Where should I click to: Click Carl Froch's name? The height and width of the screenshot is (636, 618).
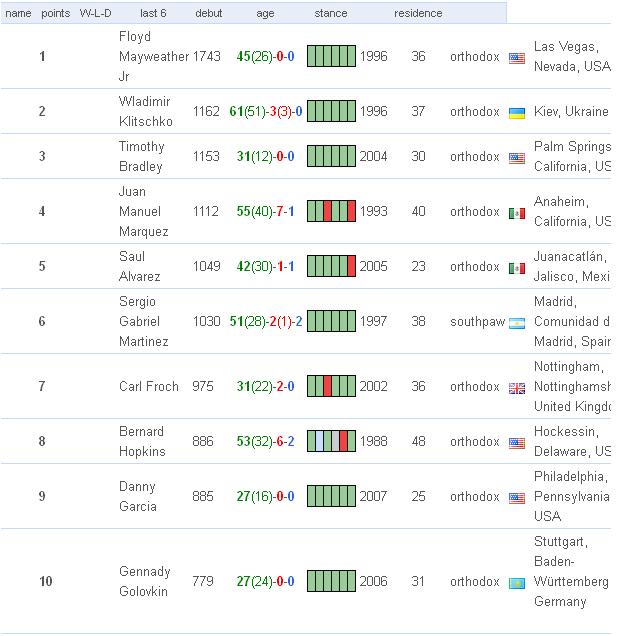pyautogui.click(x=149, y=386)
